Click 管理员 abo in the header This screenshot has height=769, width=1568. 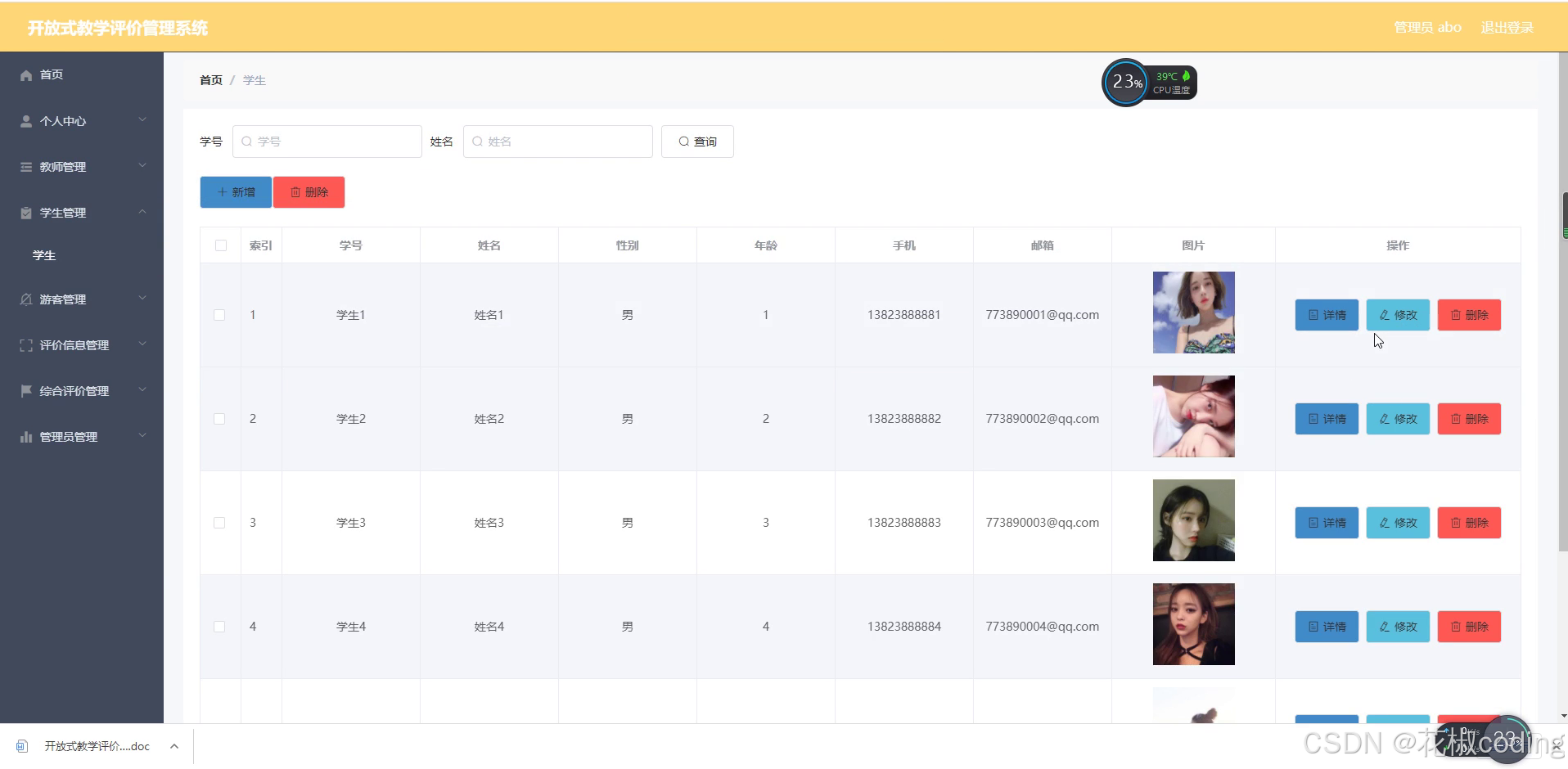tap(1428, 28)
